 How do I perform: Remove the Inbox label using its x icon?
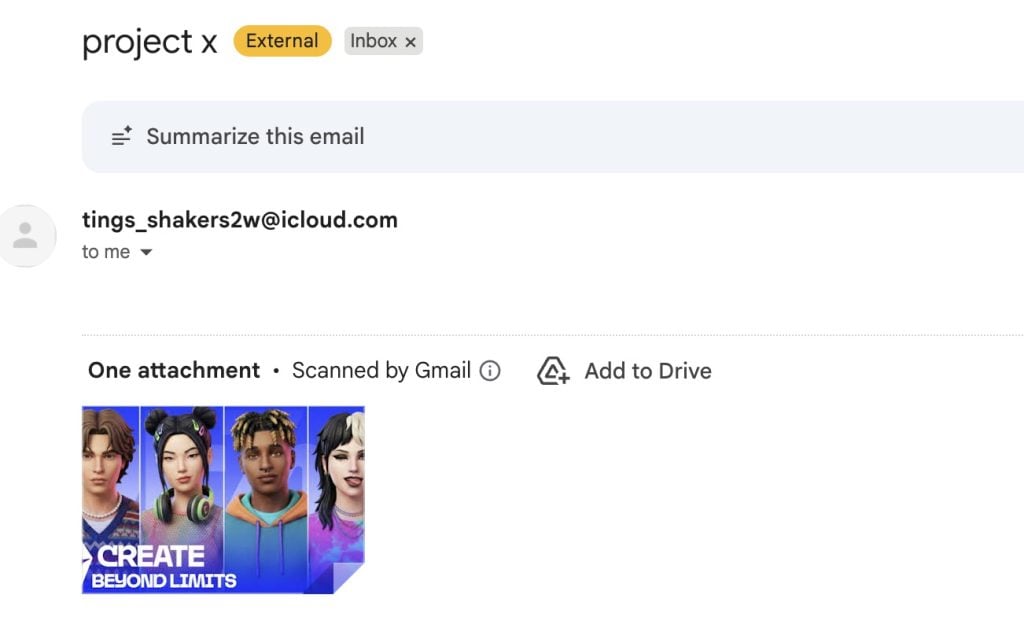[410, 41]
